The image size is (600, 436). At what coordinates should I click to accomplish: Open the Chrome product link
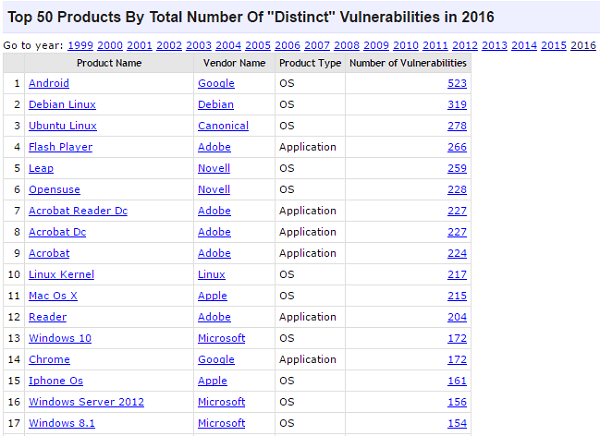[x=49, y=359]
